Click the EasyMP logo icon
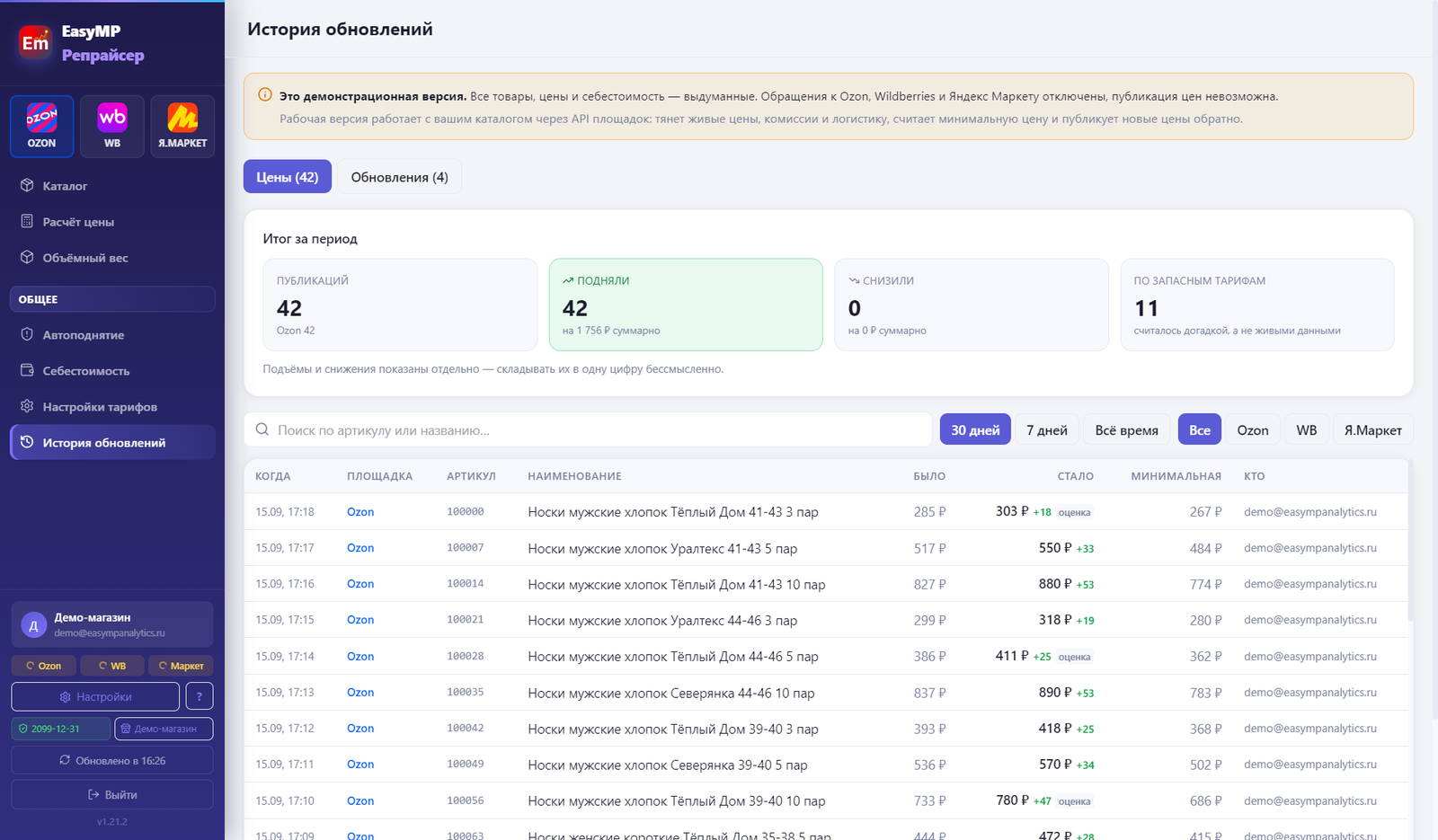This screenshot has height=840, width=1438. click(x=35, y=42)
